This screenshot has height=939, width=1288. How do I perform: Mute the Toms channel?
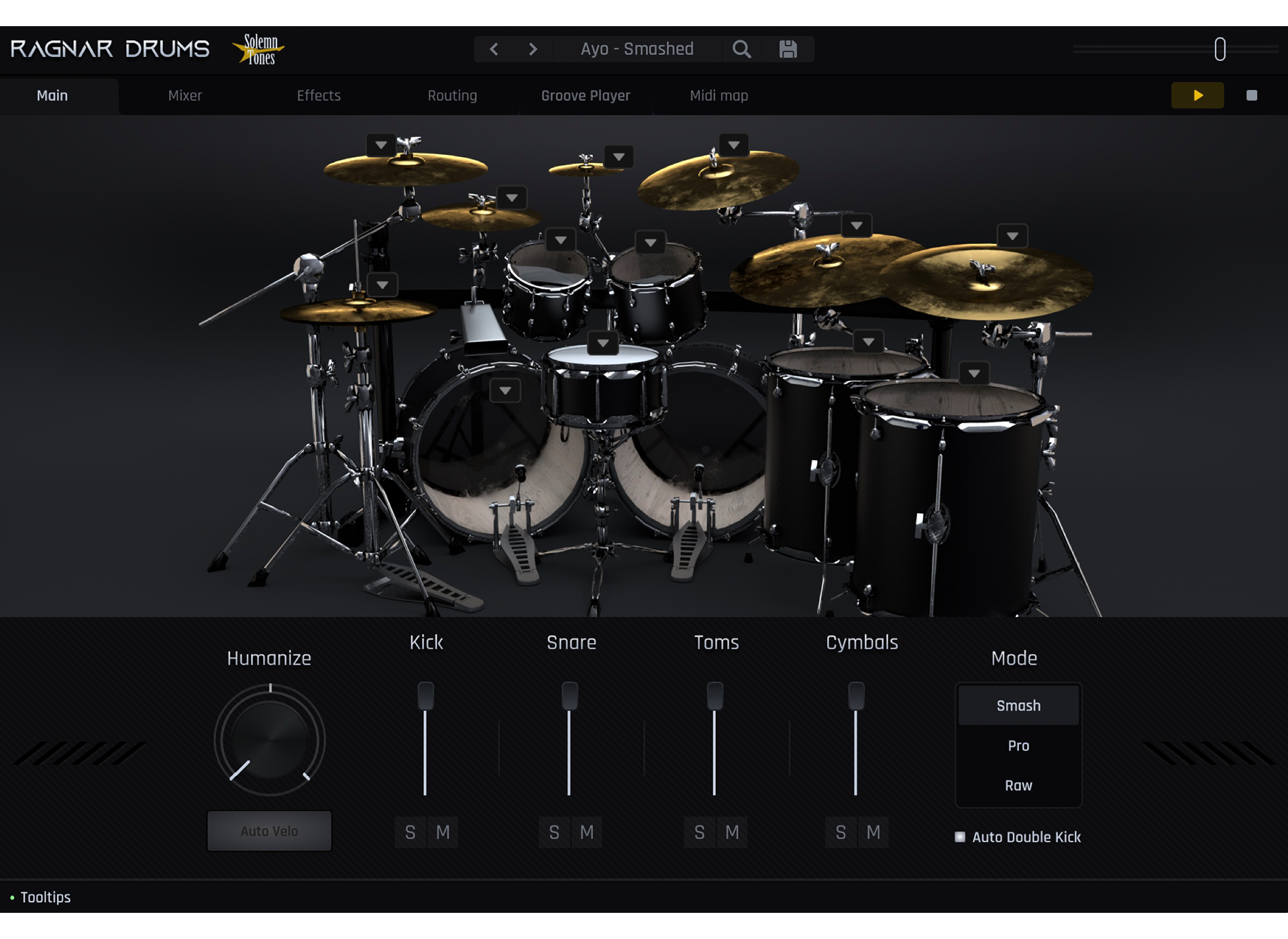pyautogui.click(x=732, y=832)
